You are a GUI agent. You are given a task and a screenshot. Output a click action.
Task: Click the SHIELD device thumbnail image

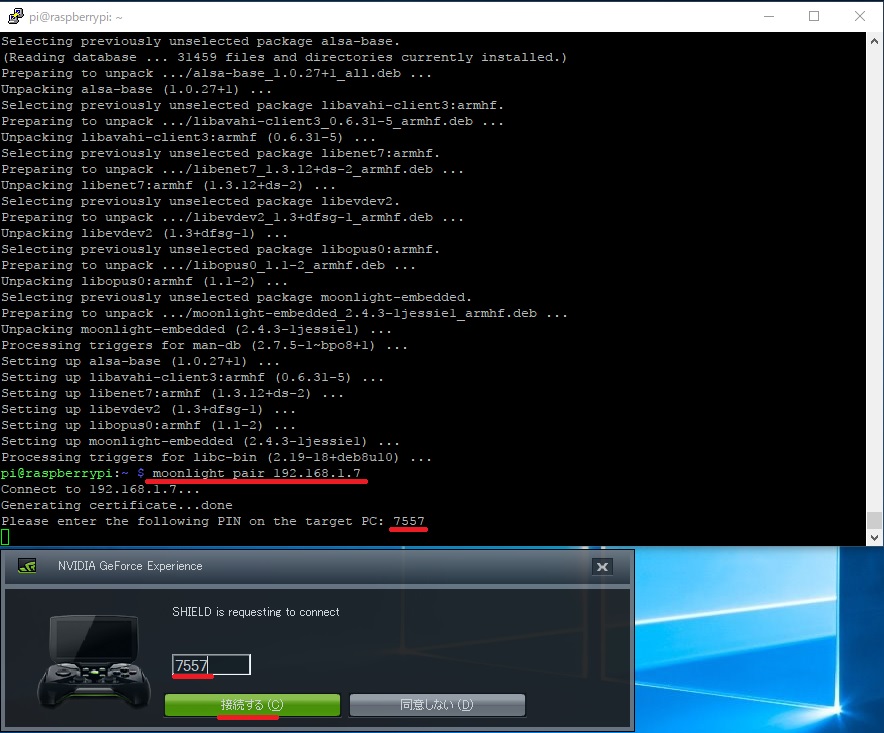tap(94, 661)
